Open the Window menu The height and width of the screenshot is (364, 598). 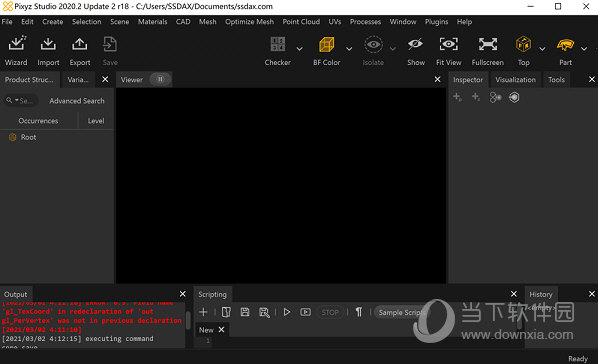coord(403,22)
